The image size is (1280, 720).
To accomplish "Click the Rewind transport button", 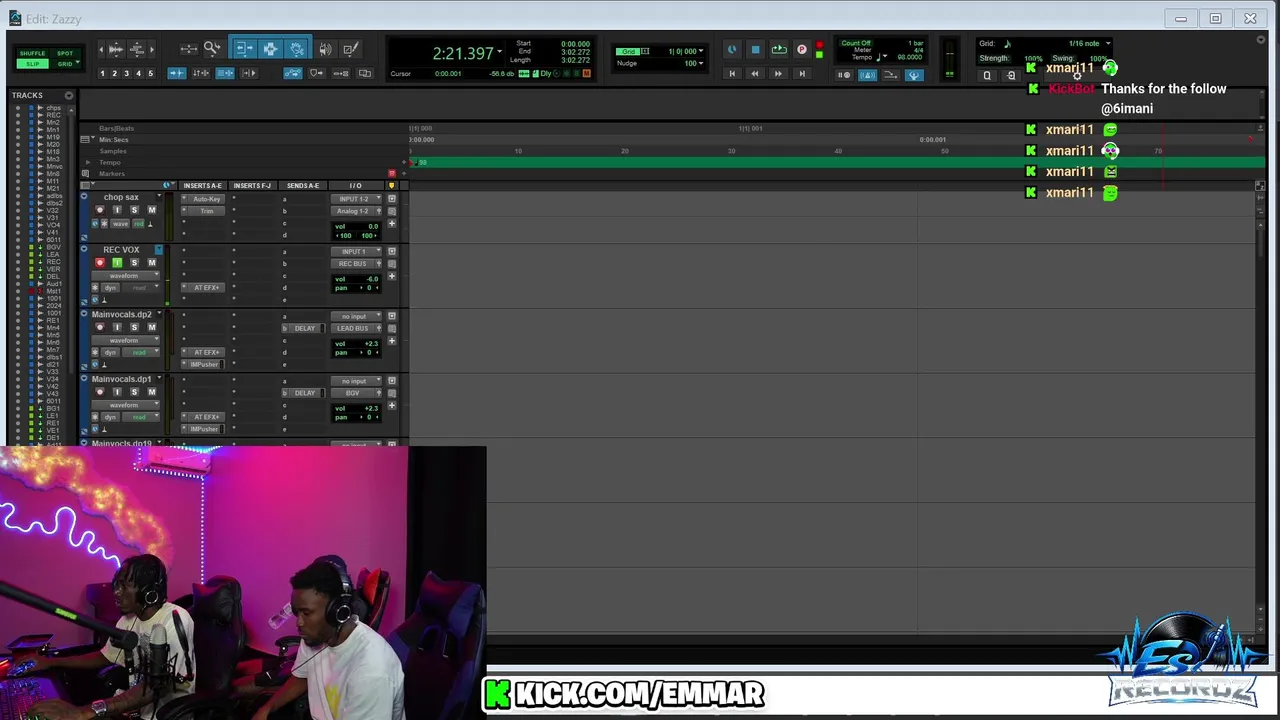I will click(755, 73).
